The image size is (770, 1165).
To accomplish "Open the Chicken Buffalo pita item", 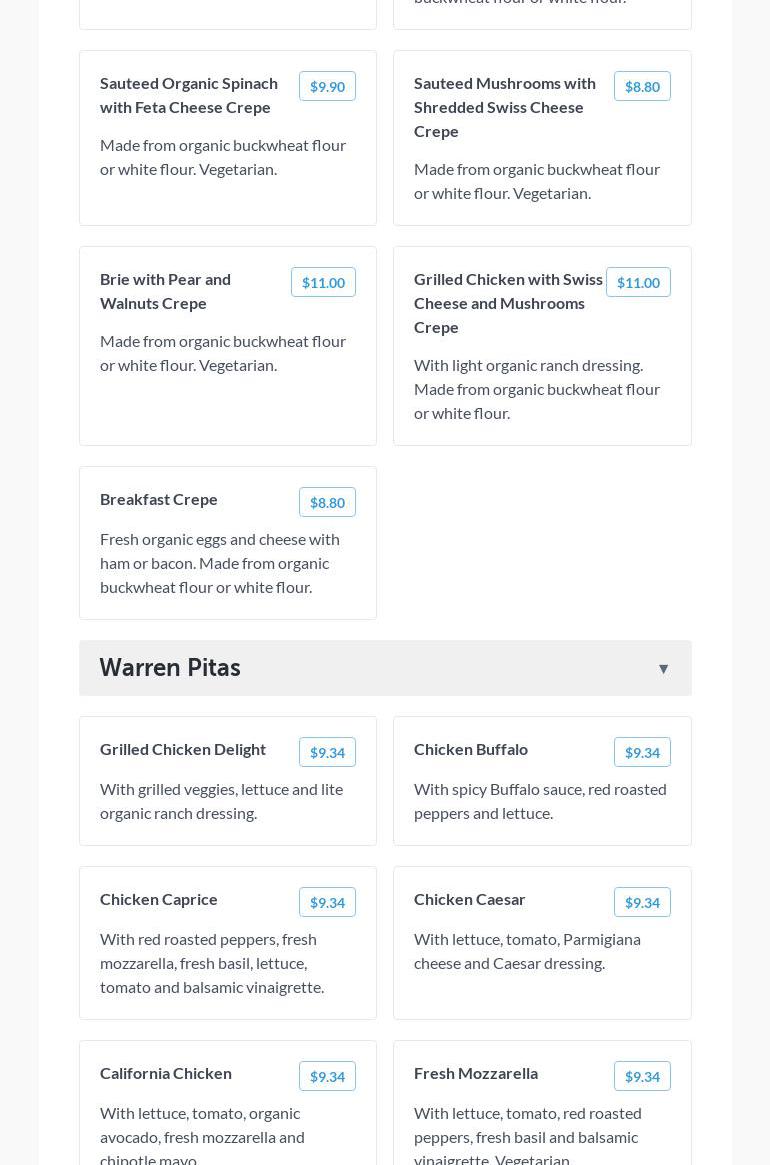I will tap(471, 749).
